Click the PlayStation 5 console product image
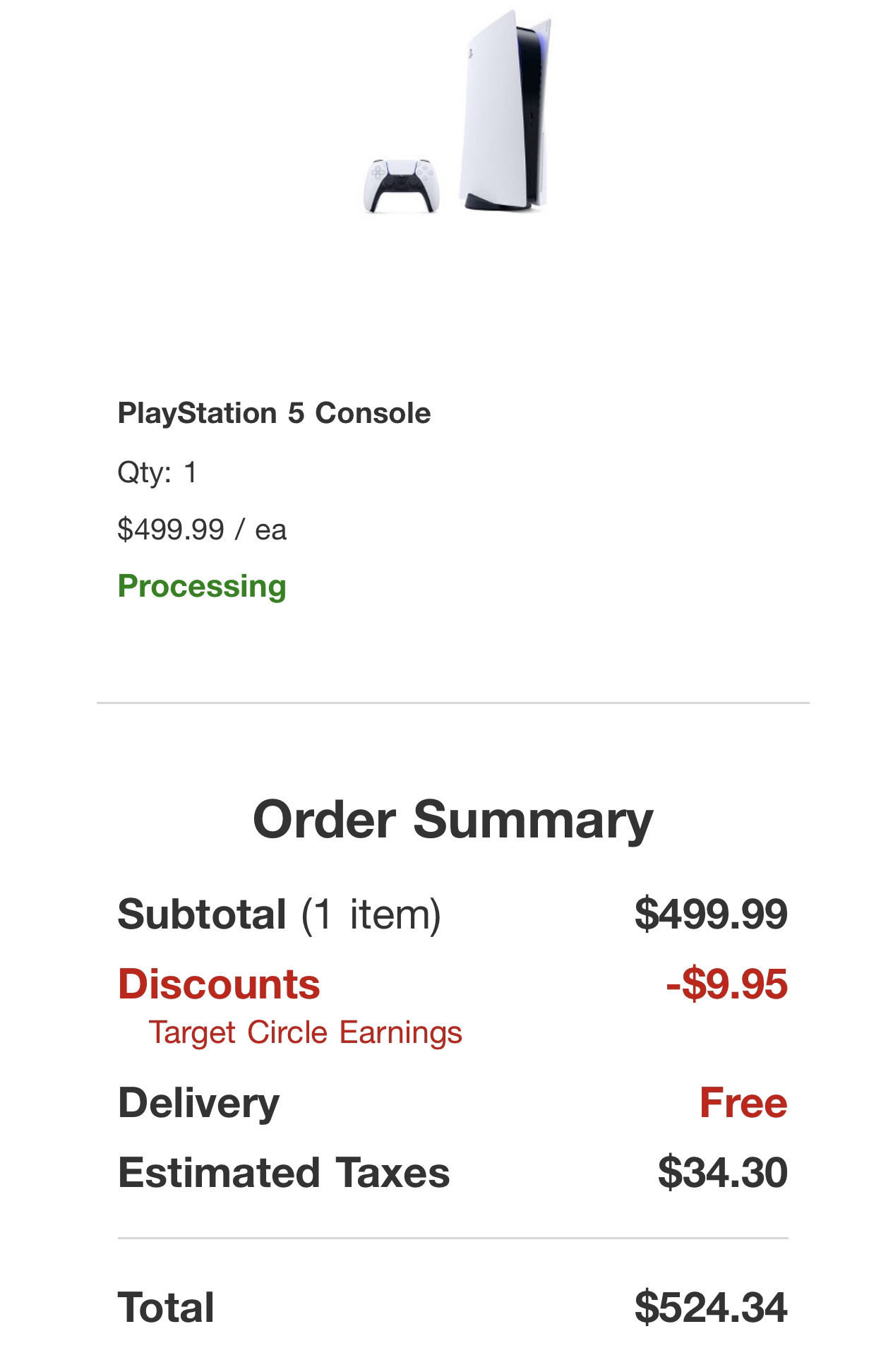881x1372 pixels. click(x=504, y=112)
